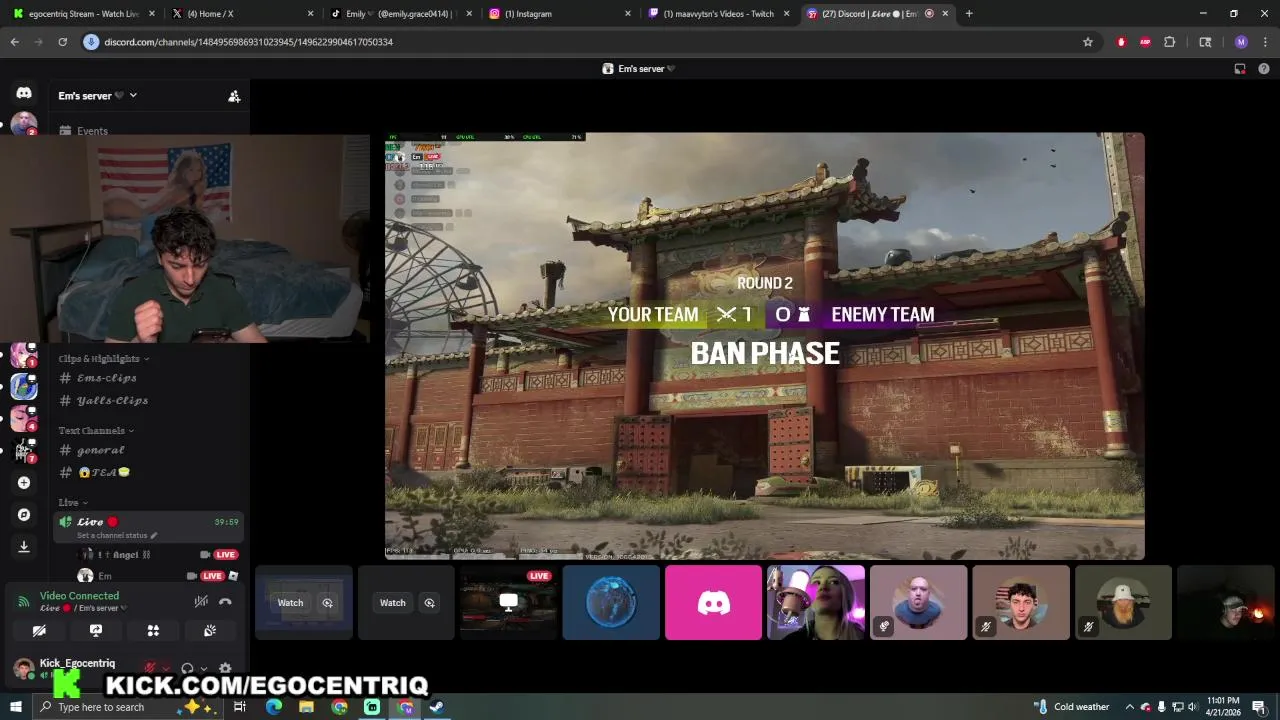Pop out the second stream preview icon
This screenshot has width=1280, height=720.
tap(429, 603)
